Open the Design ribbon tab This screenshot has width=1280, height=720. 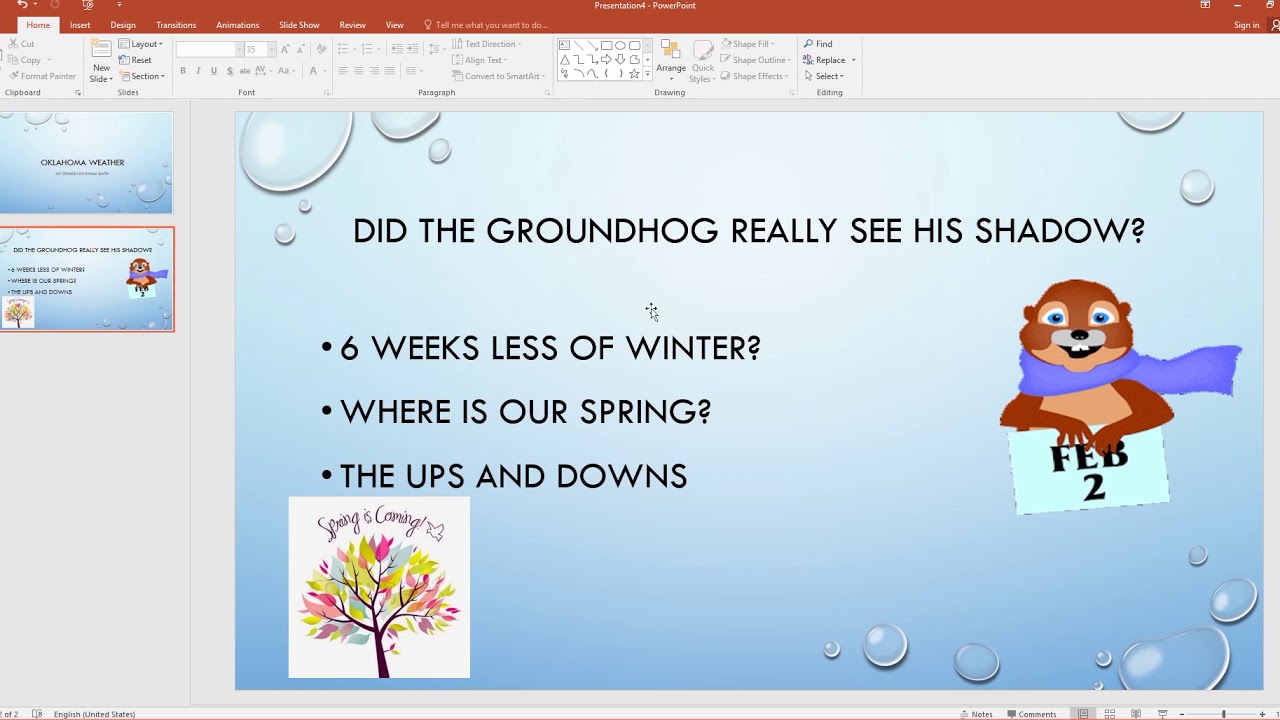(123, 25)
